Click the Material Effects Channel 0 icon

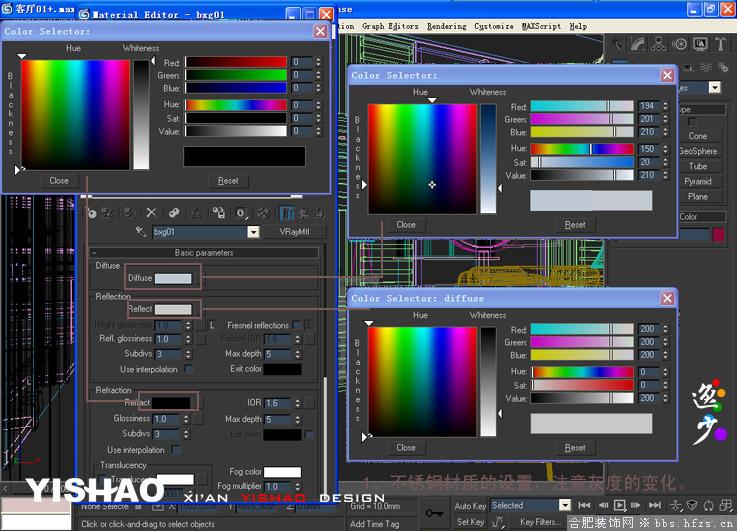[242, 213]
